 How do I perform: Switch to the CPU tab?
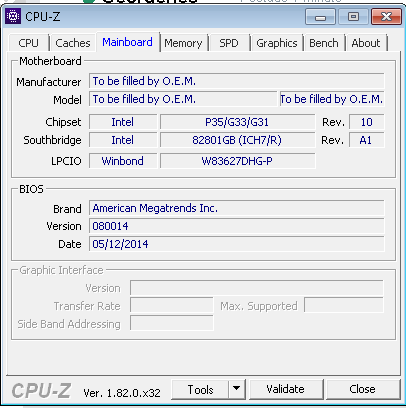(28, 43)
